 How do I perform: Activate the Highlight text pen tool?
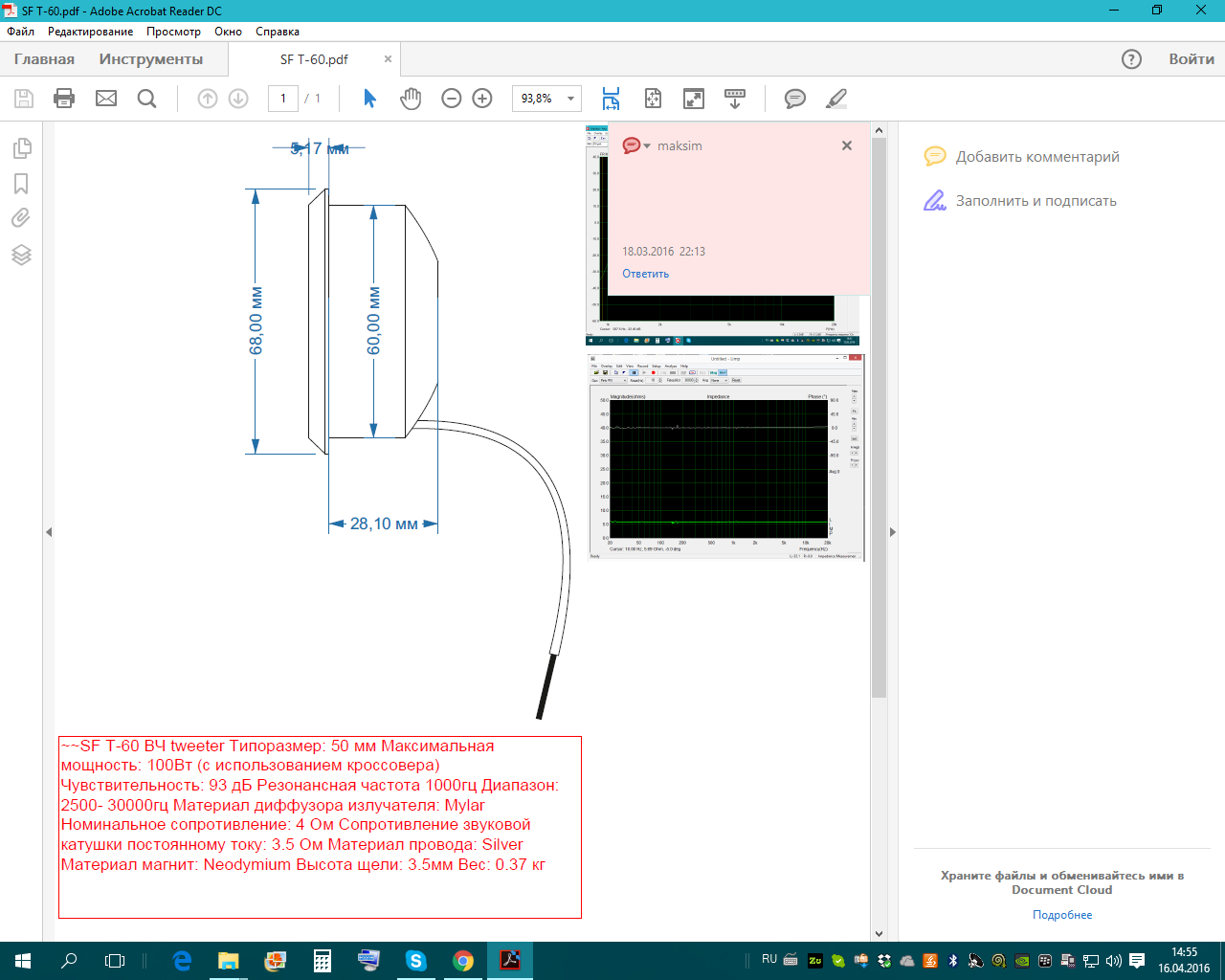coord(835,99)
